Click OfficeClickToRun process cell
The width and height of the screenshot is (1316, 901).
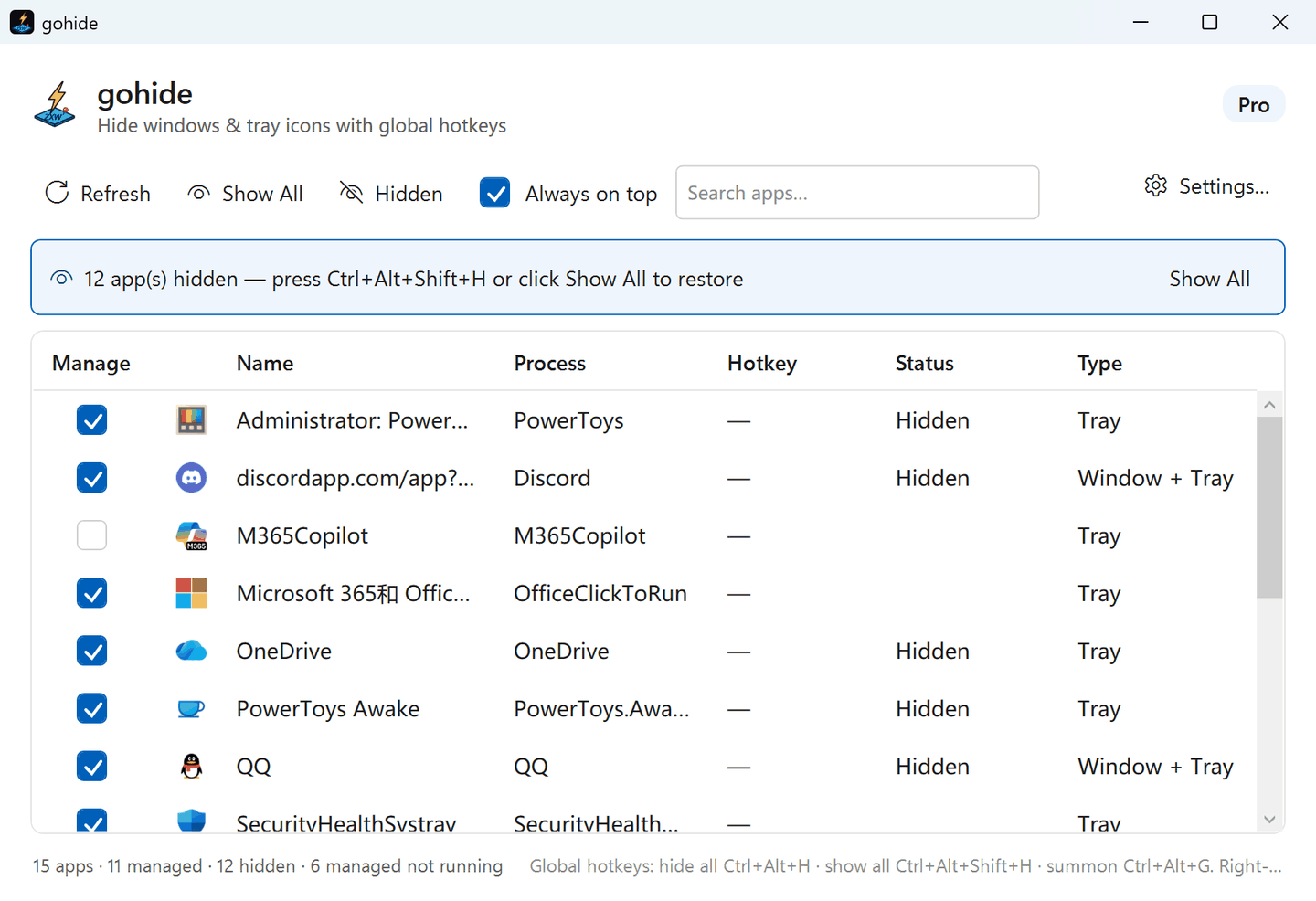[600, 593]
